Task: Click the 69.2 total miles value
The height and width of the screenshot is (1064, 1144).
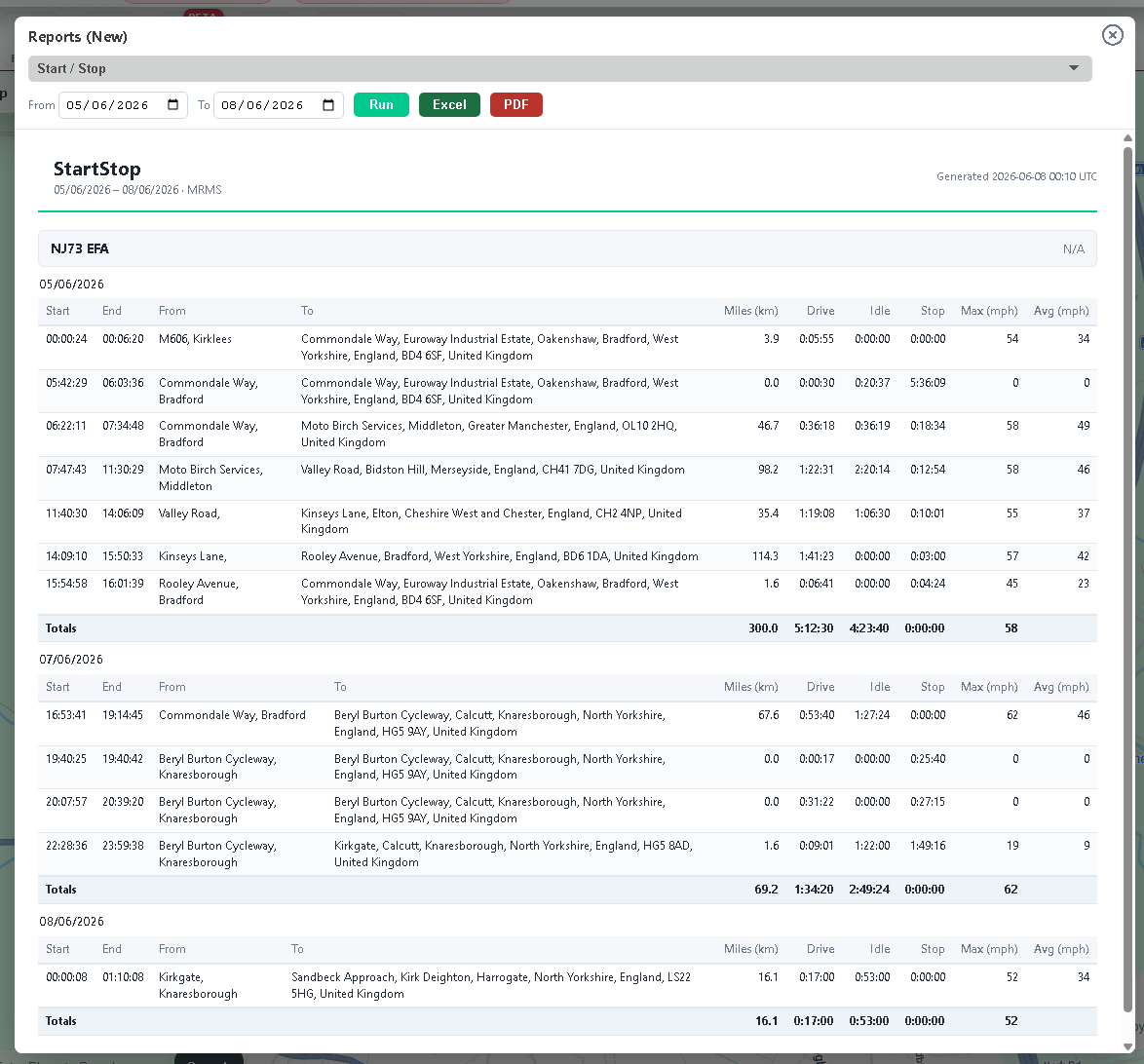Action: click(x=766, y=890)
